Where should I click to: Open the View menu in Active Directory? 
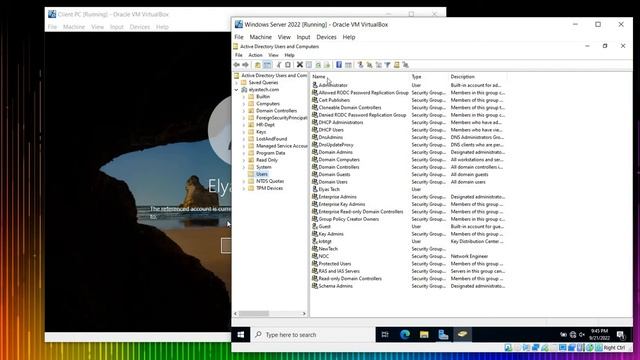273,55
